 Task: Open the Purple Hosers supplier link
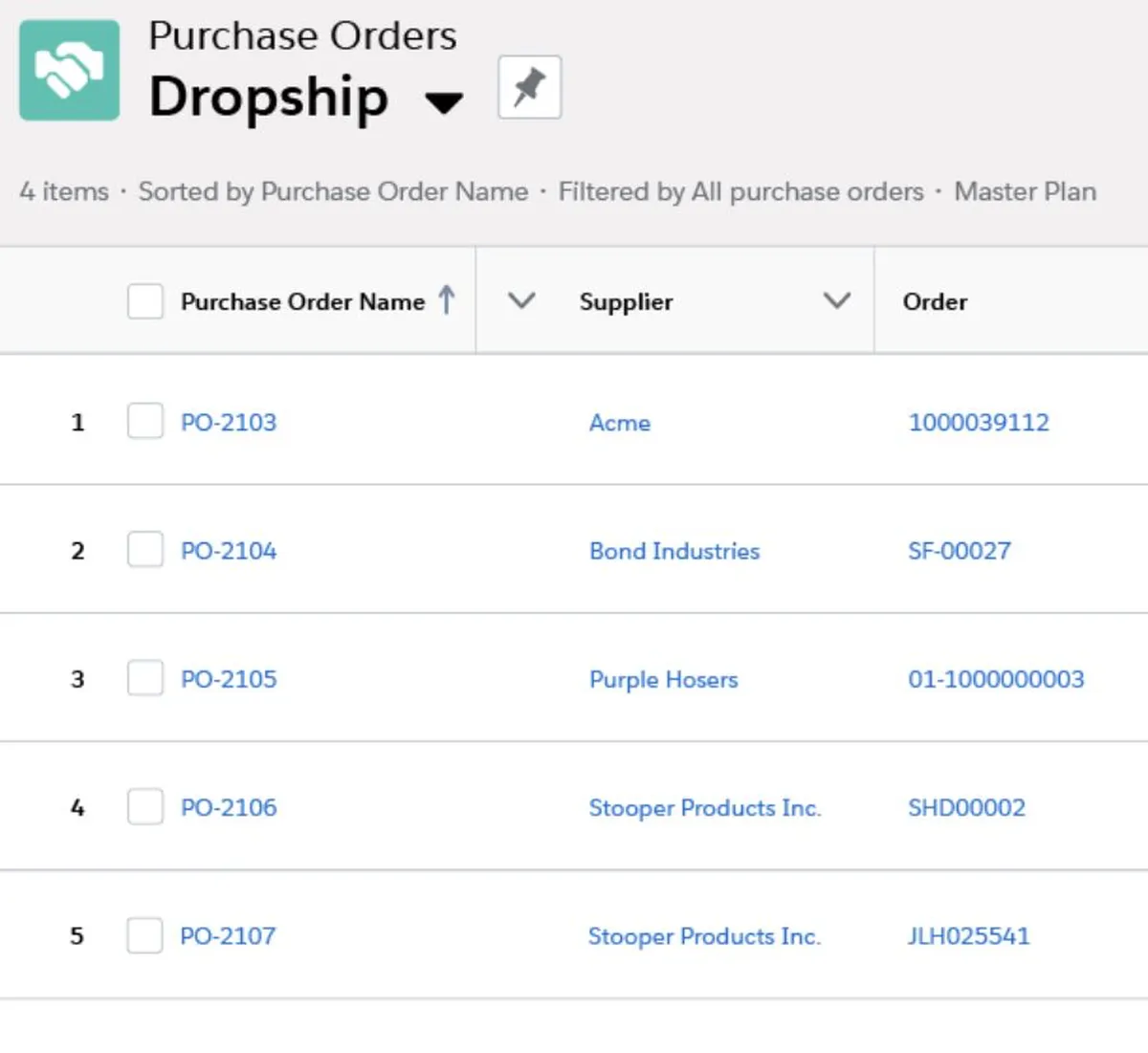click(x=664, y=679)
